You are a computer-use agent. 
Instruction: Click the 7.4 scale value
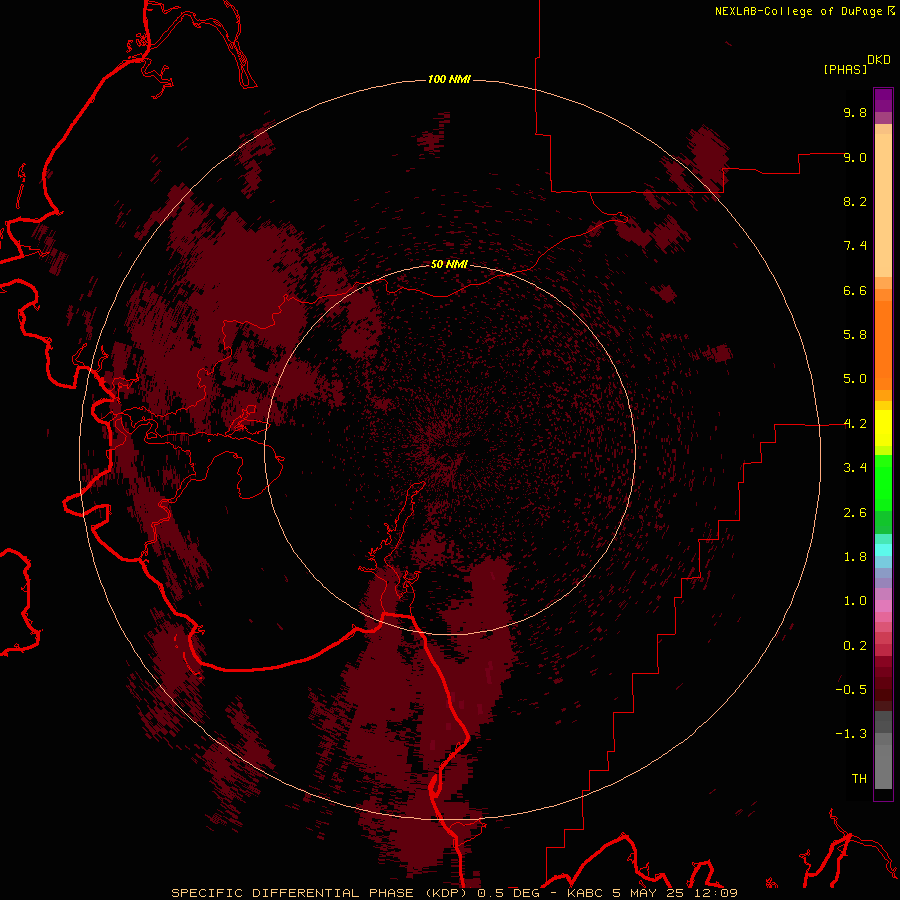pyautogui.click(x=855, y=246)
